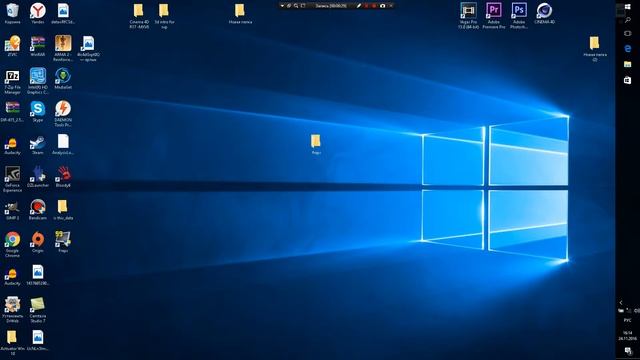Launch the Skype shortcut

tap(38, 111)
